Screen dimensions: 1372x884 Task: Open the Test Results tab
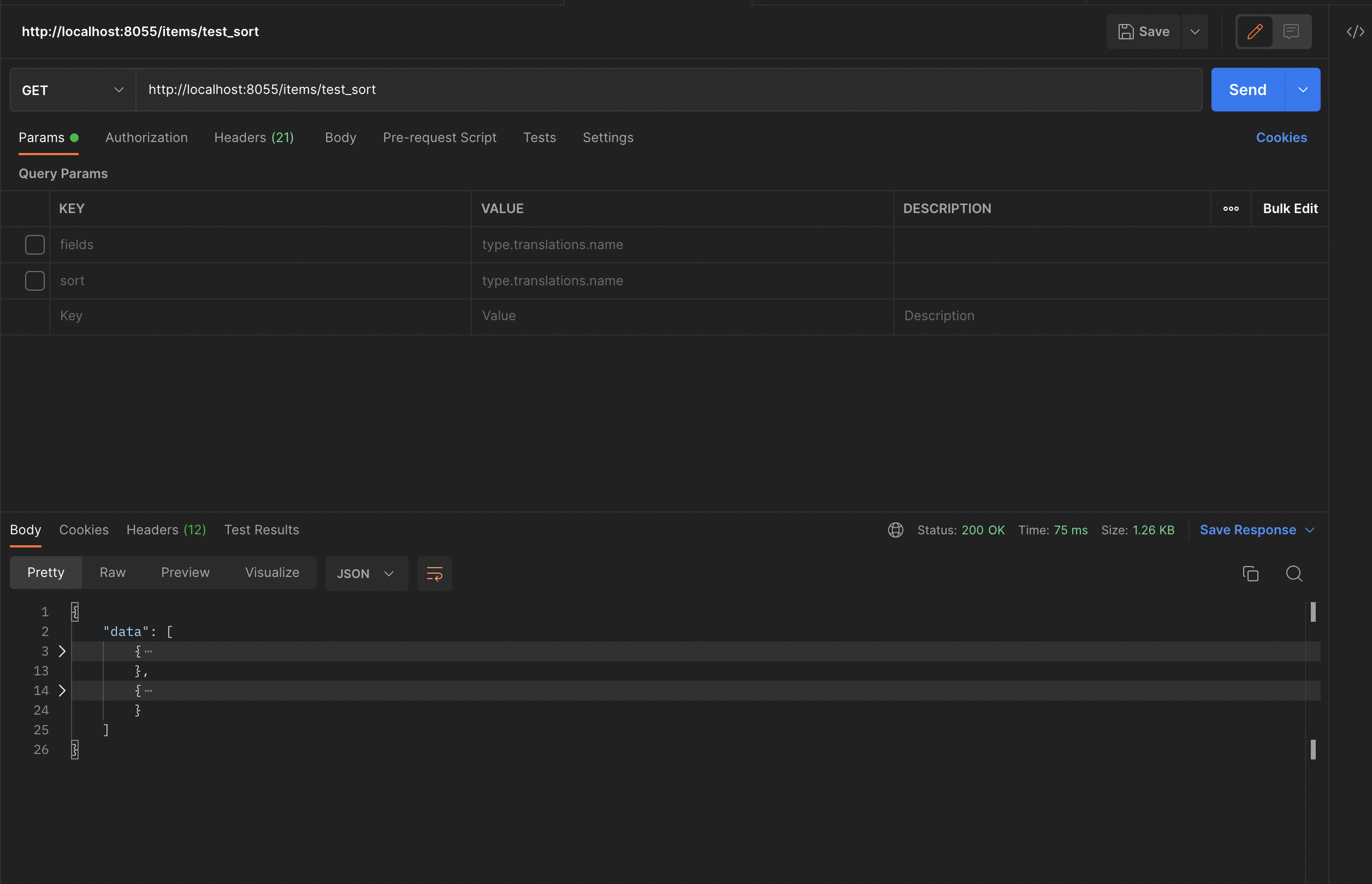pos(262,530)
